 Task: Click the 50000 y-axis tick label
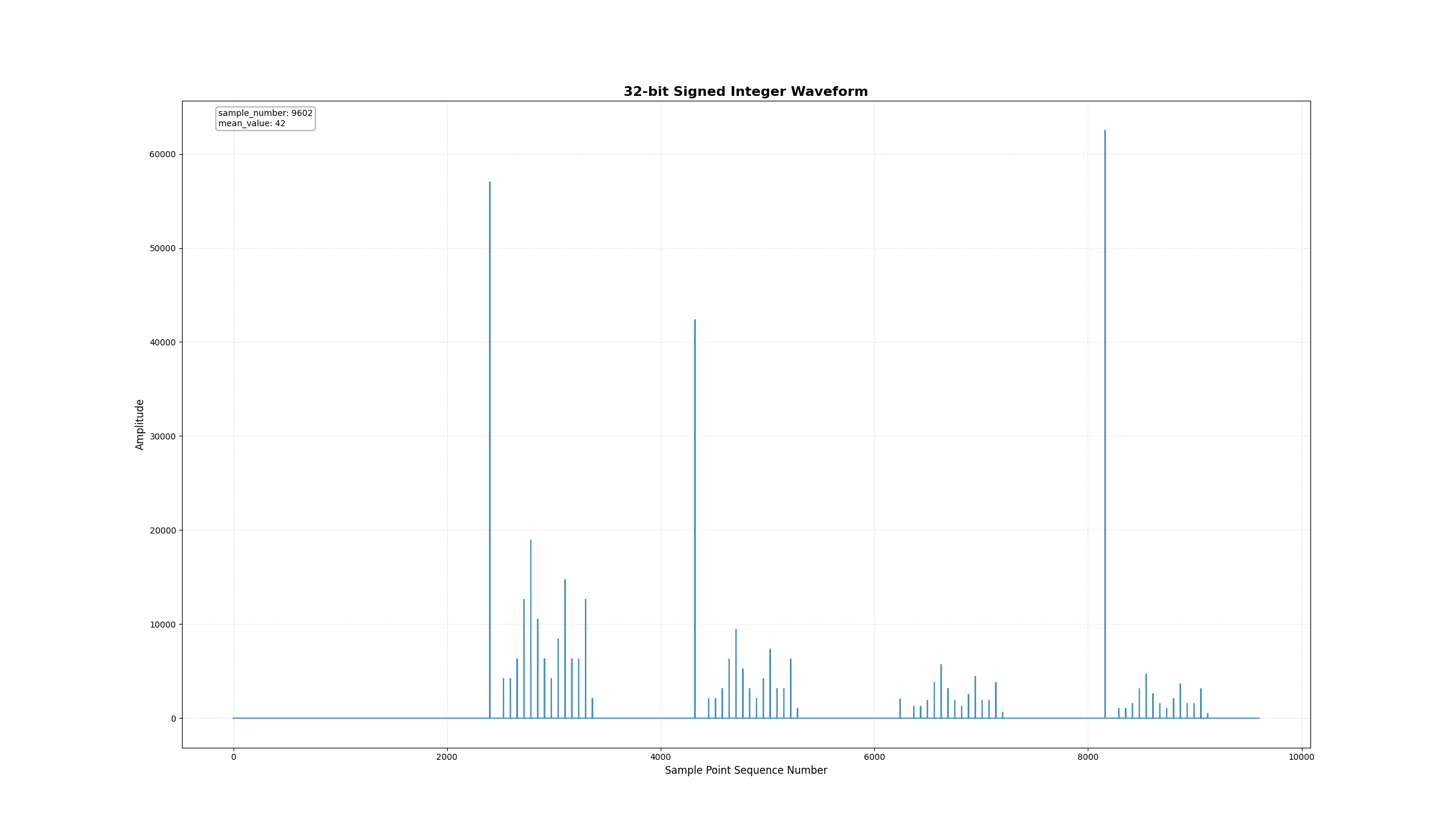tap(162, 249)
